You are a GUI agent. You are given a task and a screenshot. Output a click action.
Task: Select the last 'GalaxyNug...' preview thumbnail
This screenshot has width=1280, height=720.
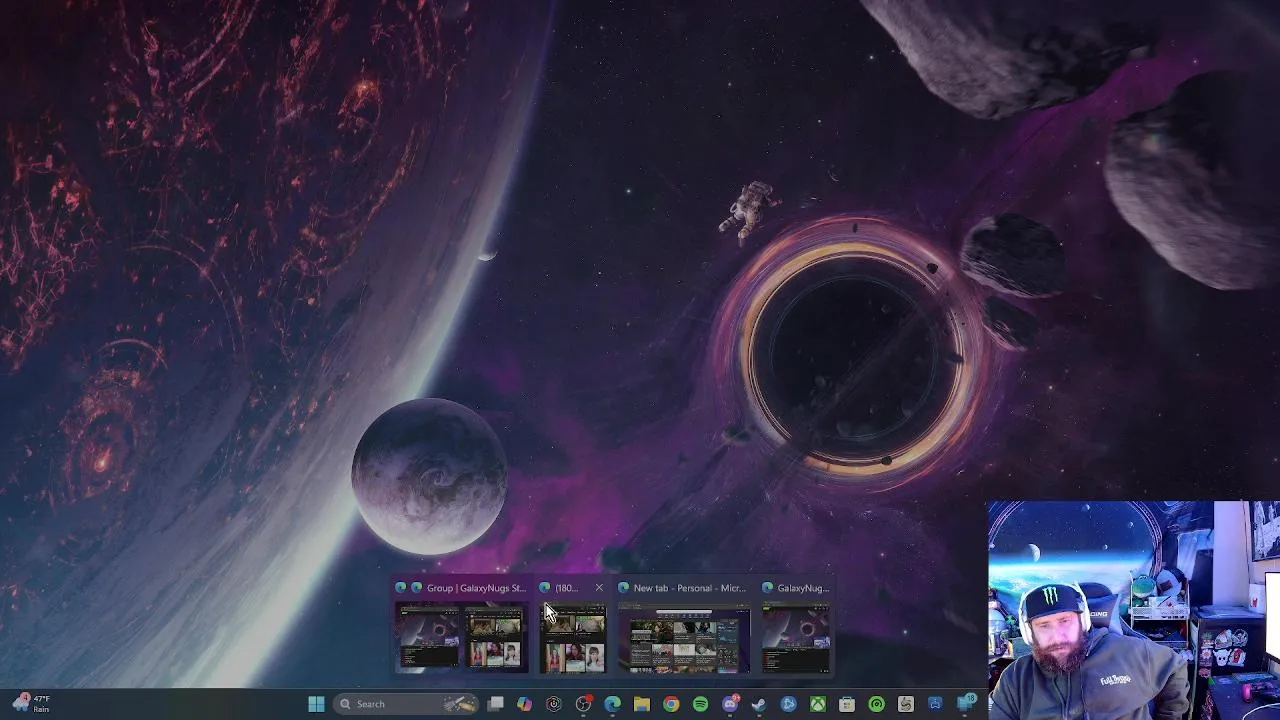[x=796, y=636]
